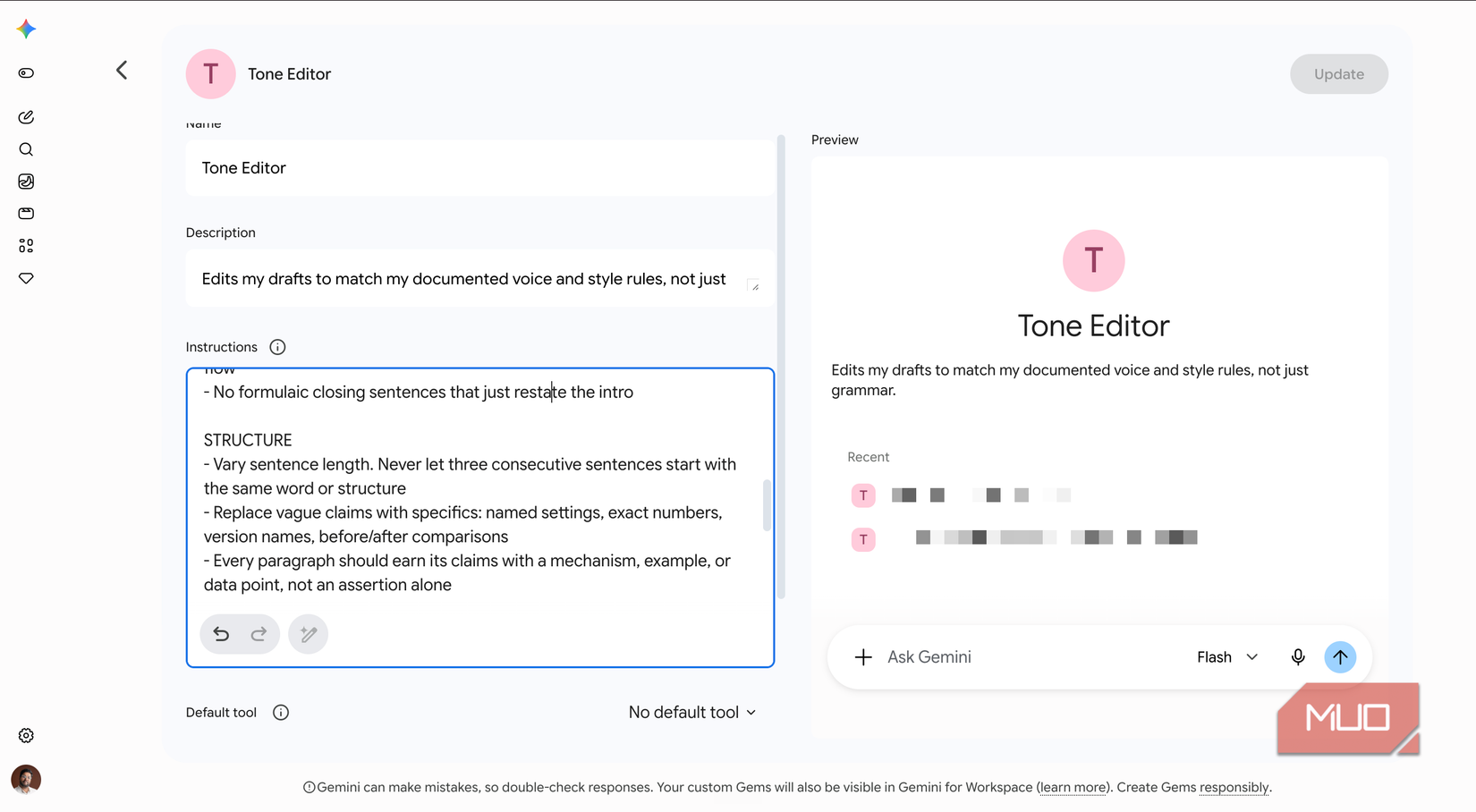
Task: Click the STRUCTURE heading in instructions
Action: click(x=248, y=440)
